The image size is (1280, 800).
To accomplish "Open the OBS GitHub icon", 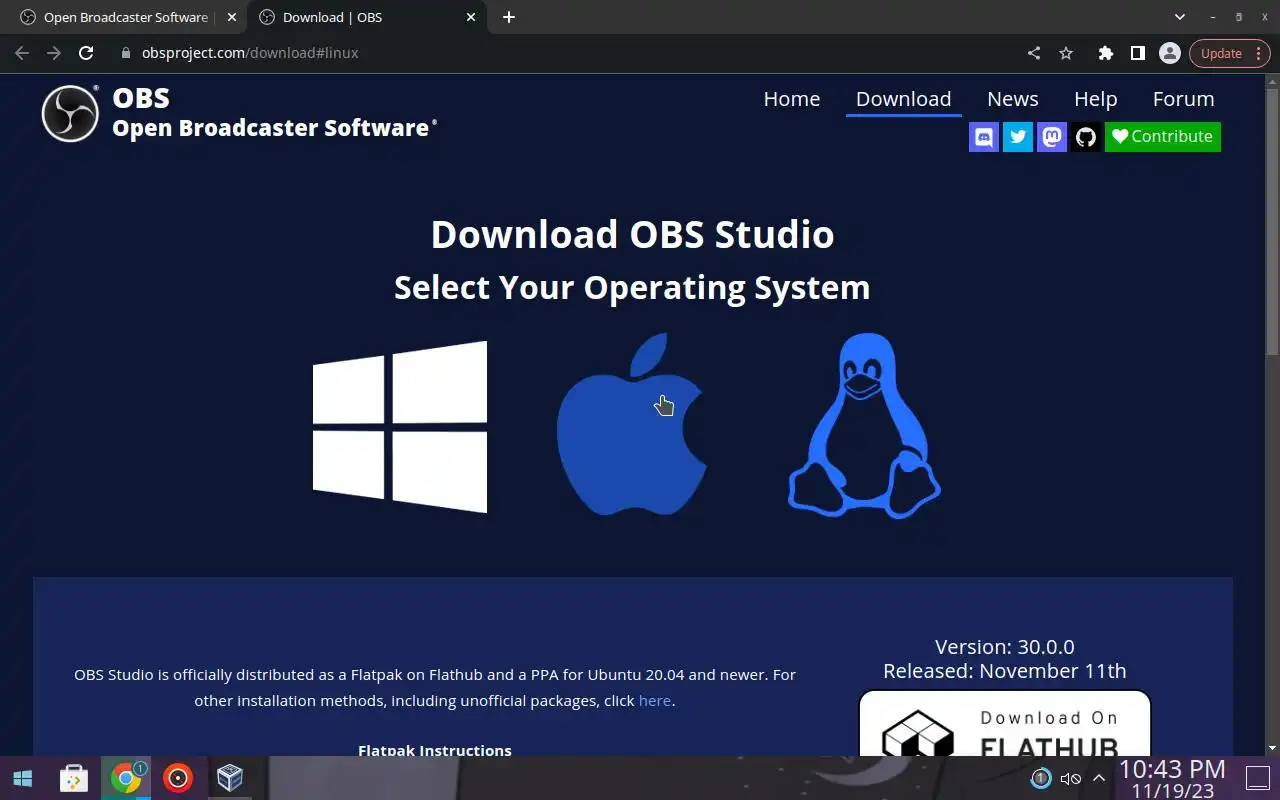I will coord(1086,137).
